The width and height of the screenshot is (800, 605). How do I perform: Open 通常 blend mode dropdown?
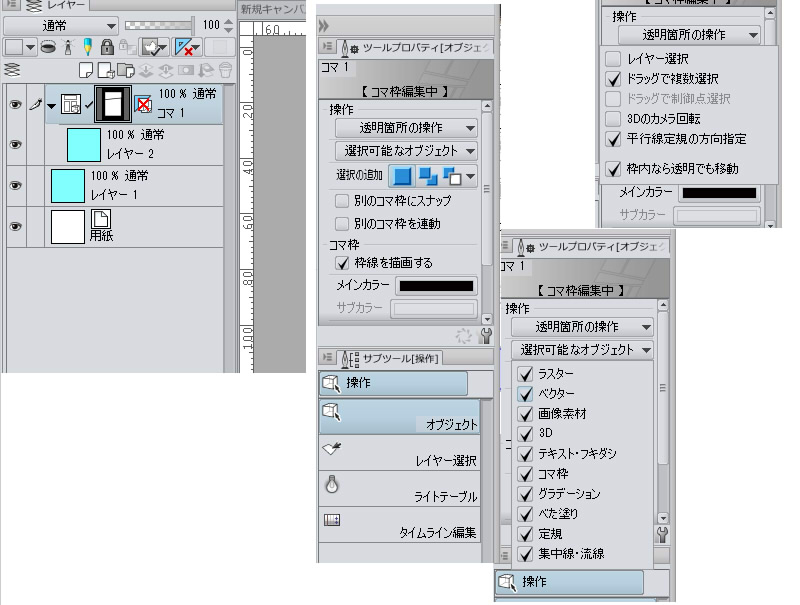61,26
